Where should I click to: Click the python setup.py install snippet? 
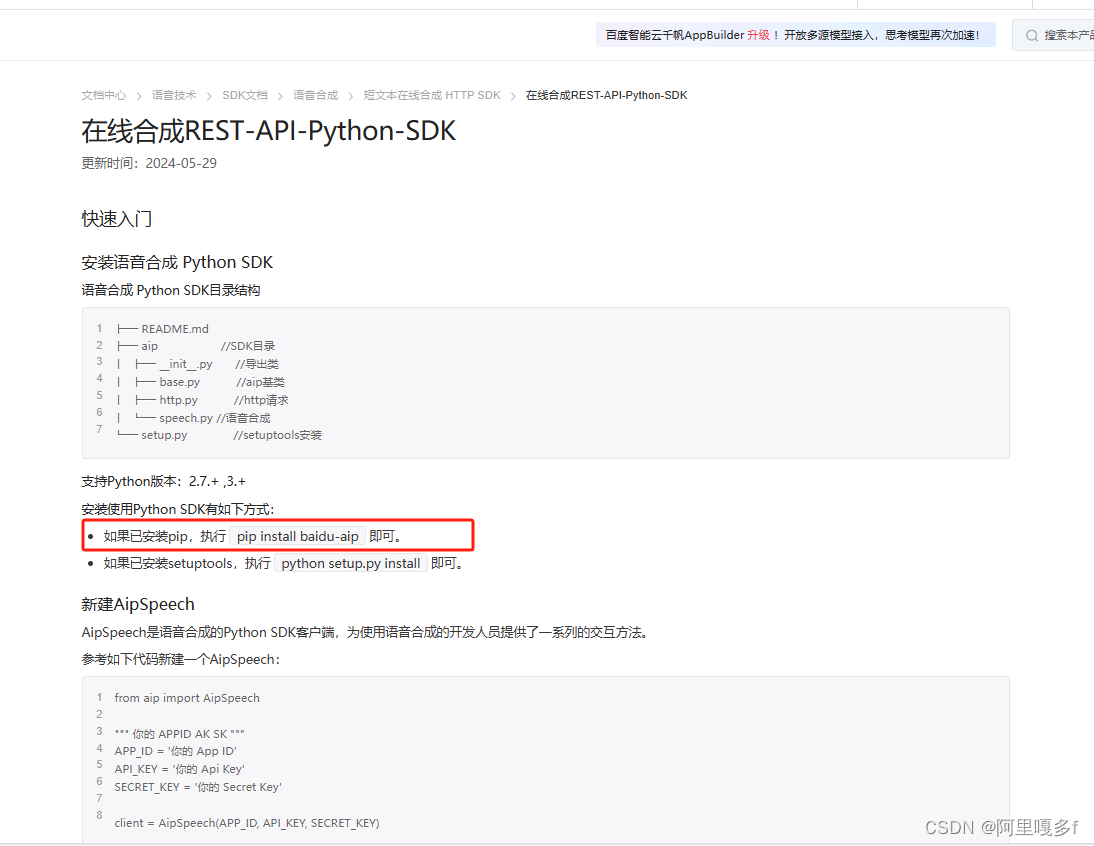[350, 564]
